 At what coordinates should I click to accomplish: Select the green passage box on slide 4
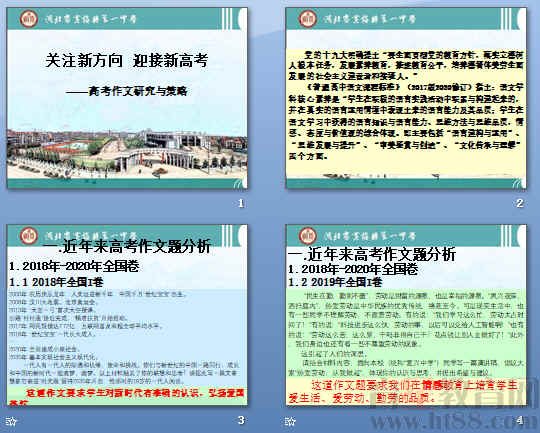(x=406, y=333)
